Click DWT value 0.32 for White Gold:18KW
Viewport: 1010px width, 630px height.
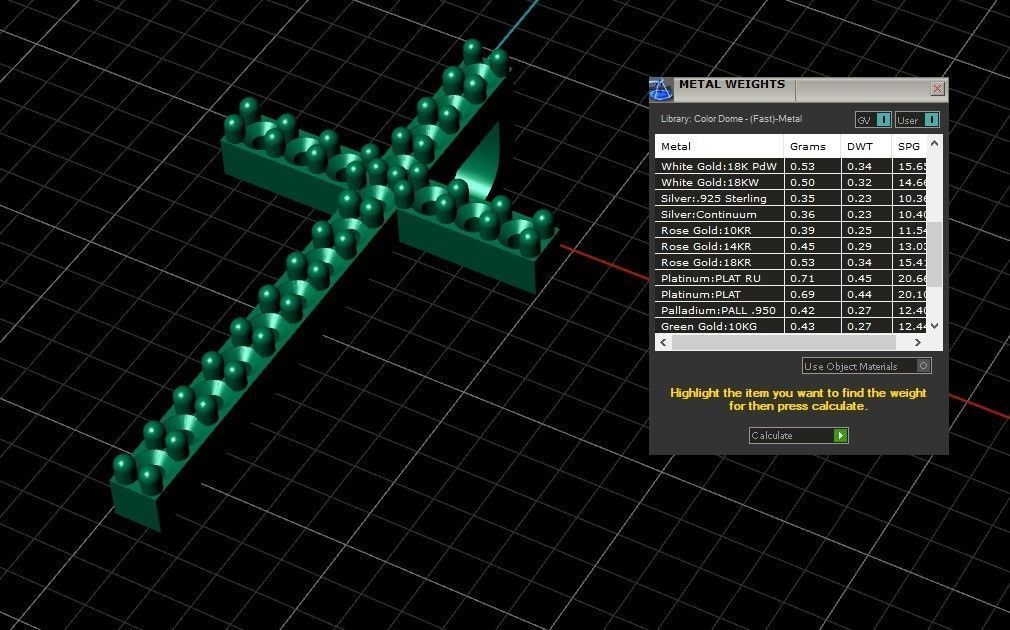coord(859,182)
